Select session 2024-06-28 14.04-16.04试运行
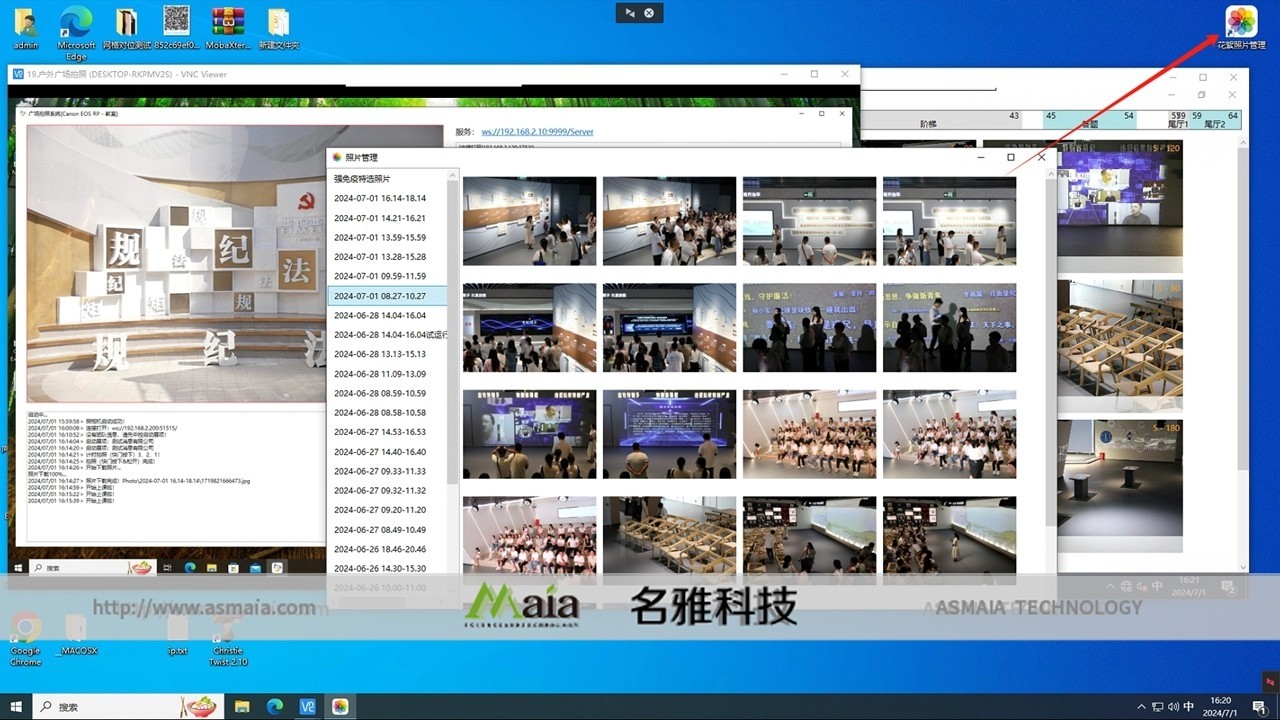The width and height of the screenshot is (1280, 720). (387, 335)
